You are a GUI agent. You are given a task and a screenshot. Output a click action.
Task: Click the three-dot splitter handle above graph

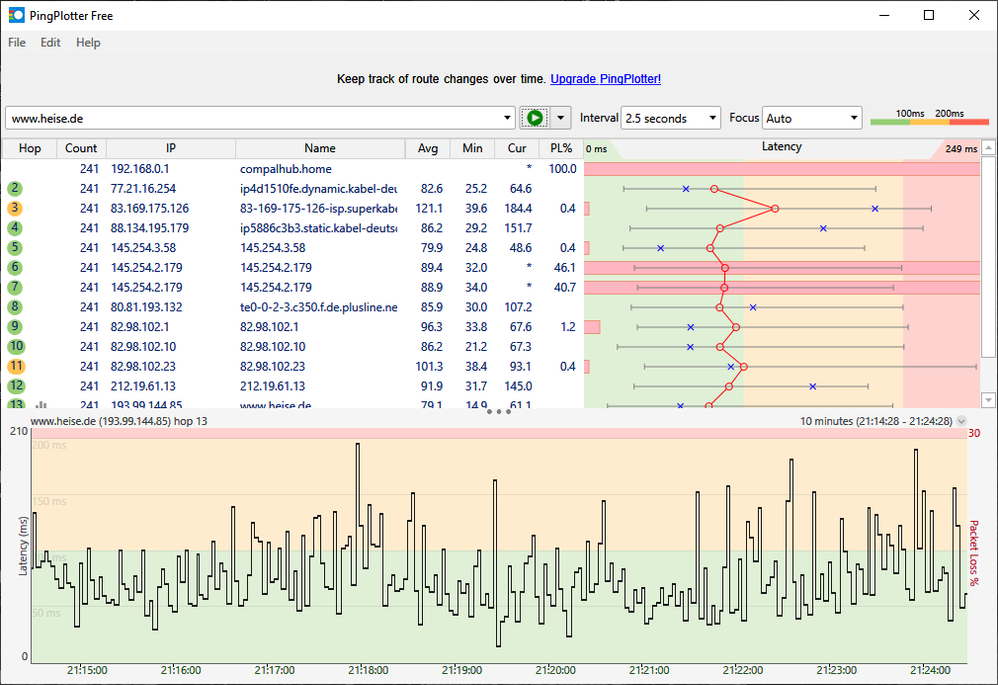point(498,411)
